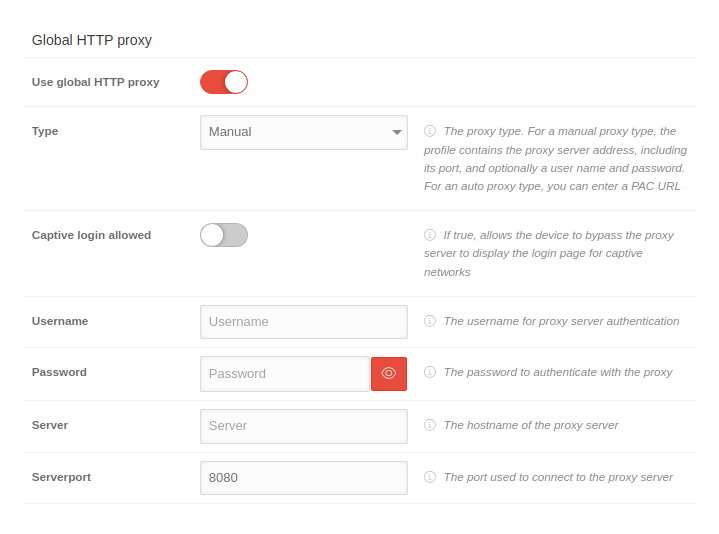Focus the Username input field
The width and height of the screenshot is (719, 534).
pos(304,322)
